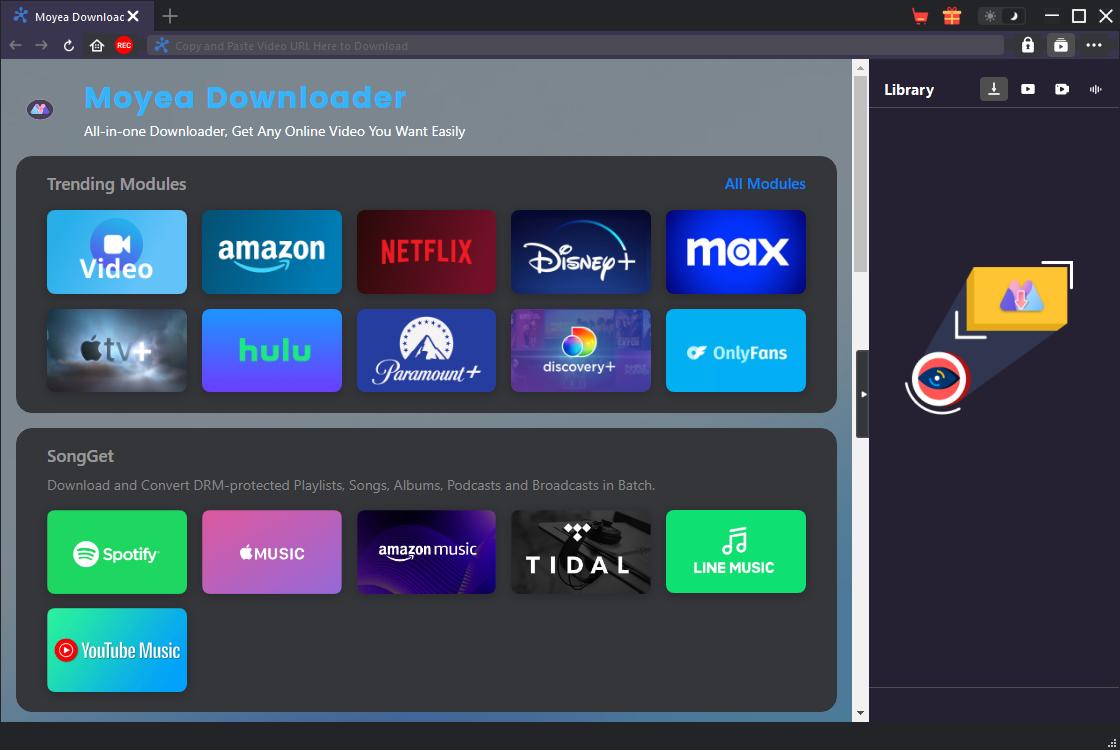Open the shopping cart icon
Image resolution: width=1120 pixels, height=750 pixels.
click(x=920, y=16)
